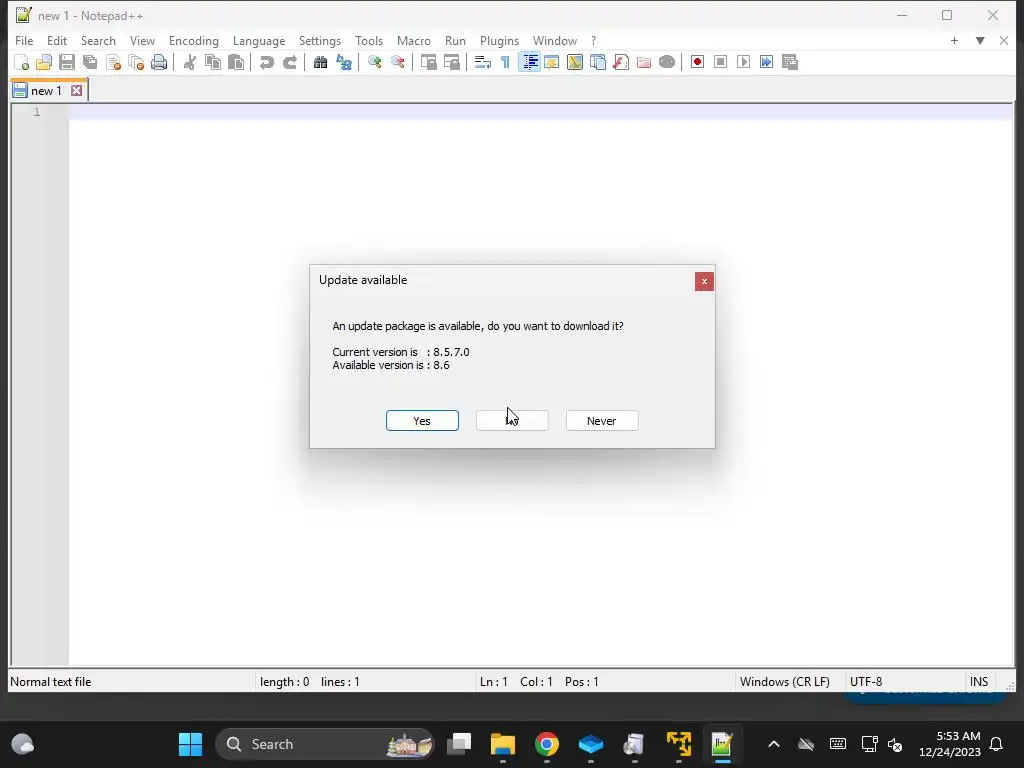Open Replace toolbar icon
1024x768 pixels.
coord(344,62)
